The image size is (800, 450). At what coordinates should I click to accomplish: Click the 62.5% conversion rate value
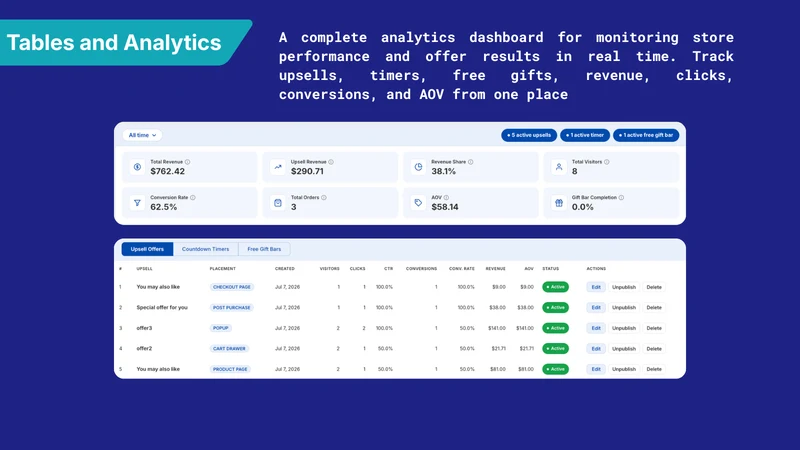tap(164, 207)
